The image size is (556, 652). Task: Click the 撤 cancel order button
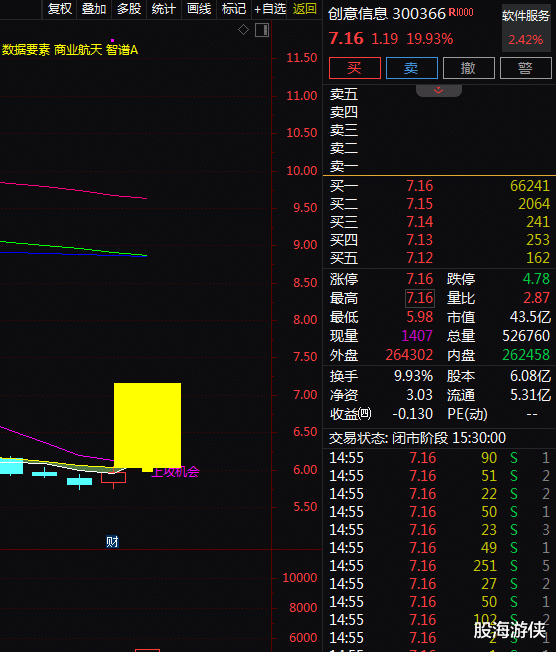(469, 68)
